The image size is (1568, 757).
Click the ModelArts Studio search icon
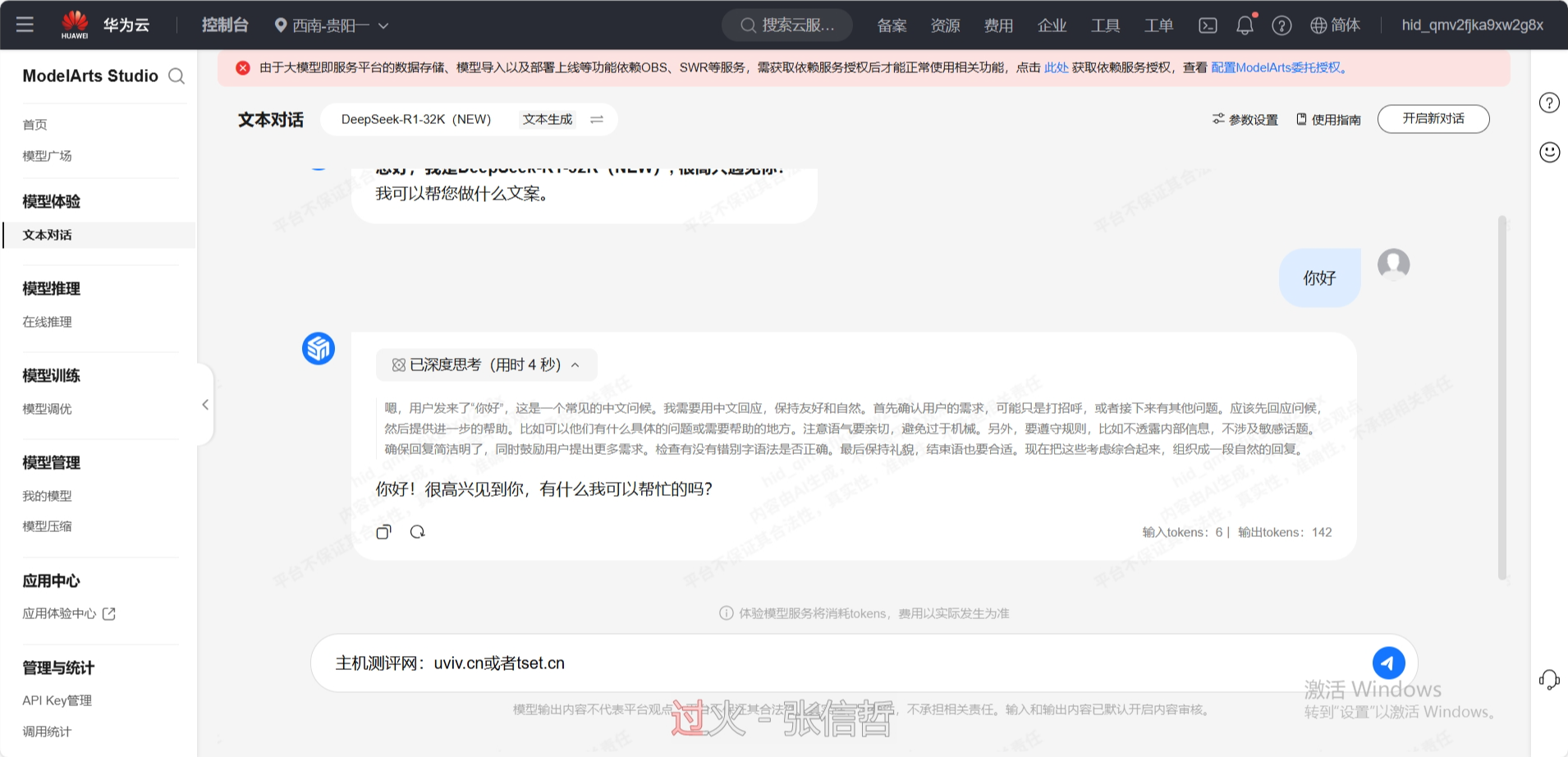[x=177, y=76]
